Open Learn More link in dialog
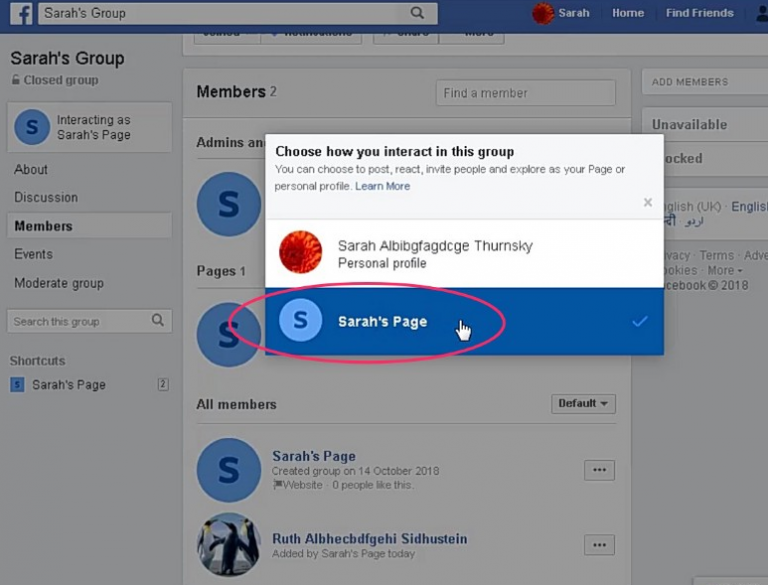This screenshot has width=768, height=585. point(383,186)
